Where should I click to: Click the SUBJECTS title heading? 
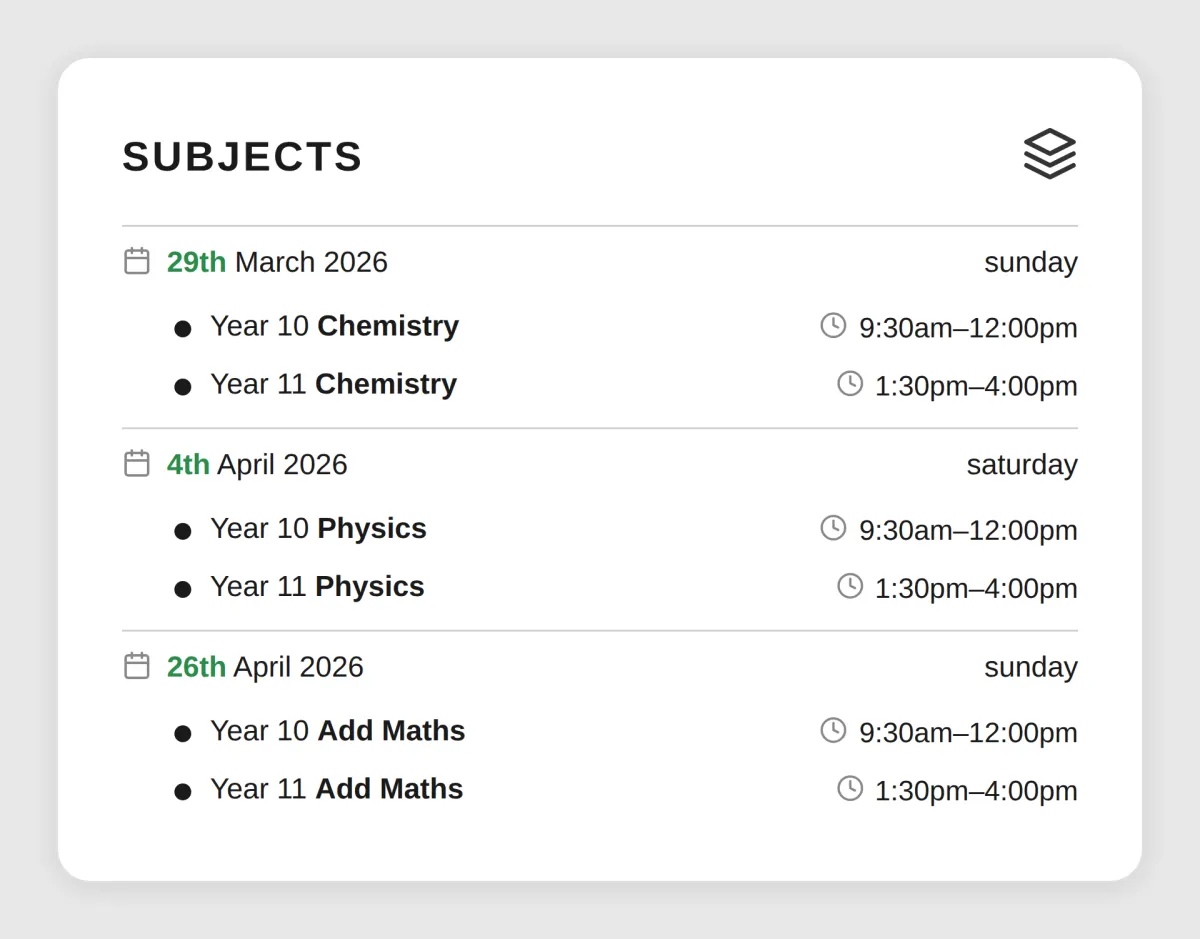[x=242, y=157]
